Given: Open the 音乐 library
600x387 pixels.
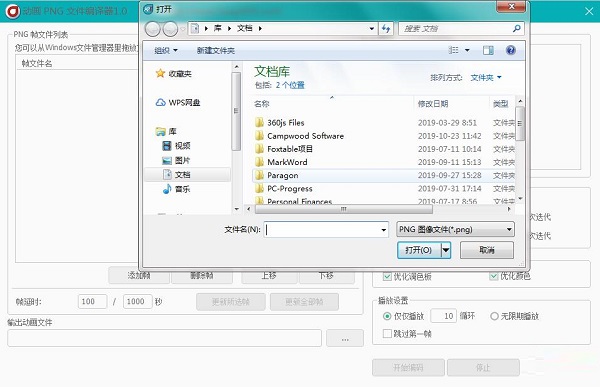Looking at the screenshot, I should click(176, 189).
